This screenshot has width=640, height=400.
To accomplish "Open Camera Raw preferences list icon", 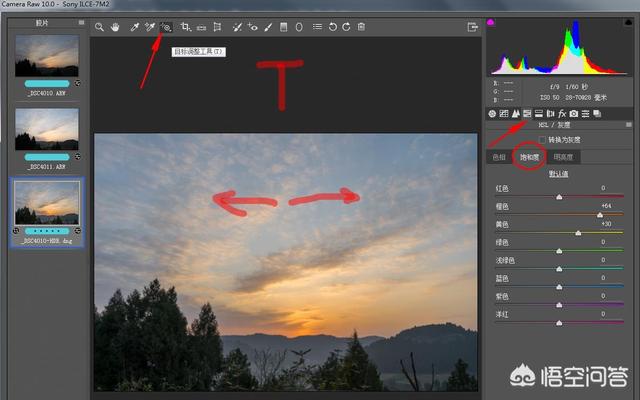I will click(x=317, y=27).
